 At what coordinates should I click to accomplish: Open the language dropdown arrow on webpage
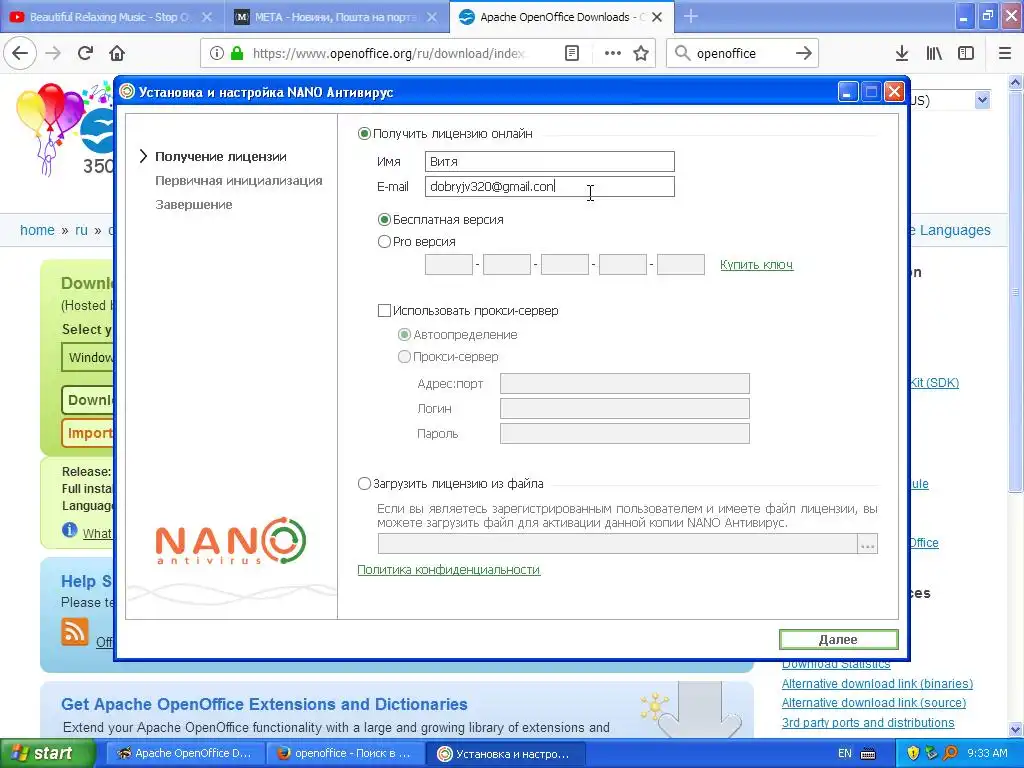click(982, 100)
